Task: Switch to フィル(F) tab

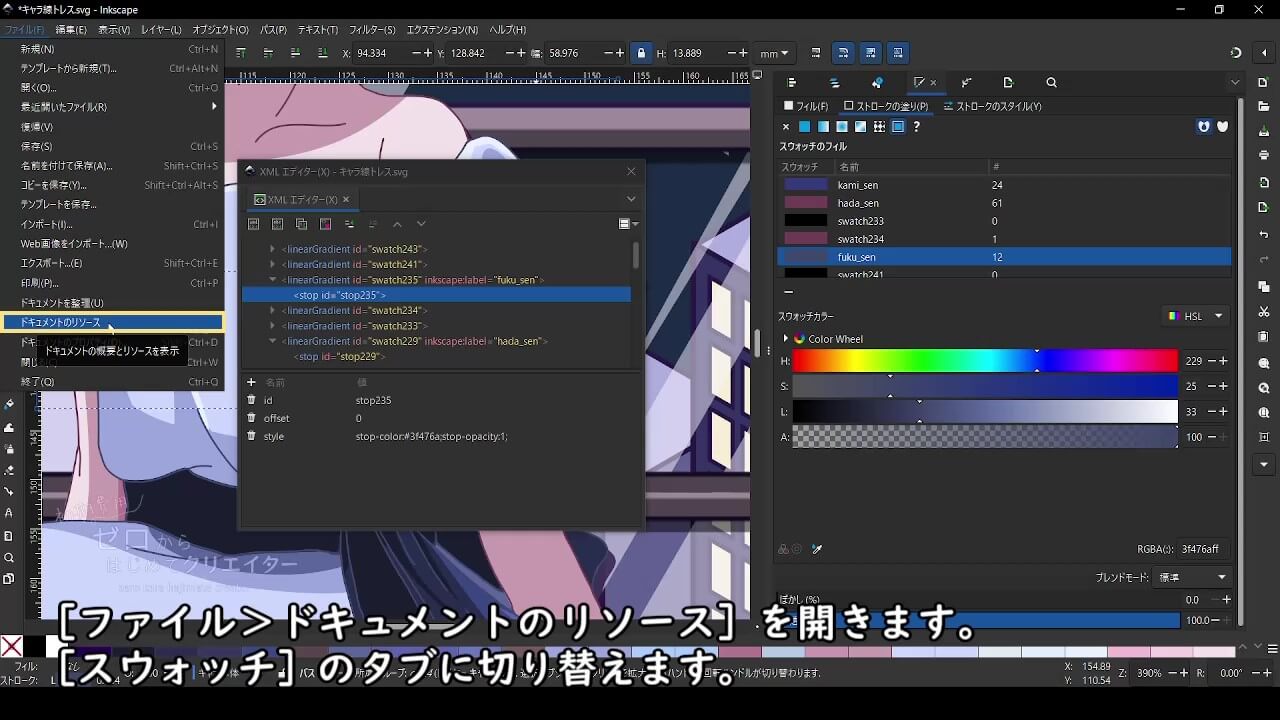Action: [x=805, y=106]
